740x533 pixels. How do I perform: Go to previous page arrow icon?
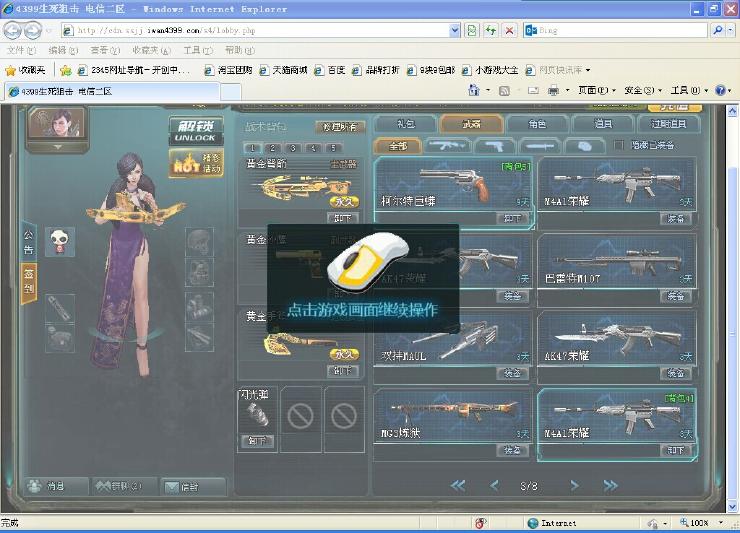(494, 485)
